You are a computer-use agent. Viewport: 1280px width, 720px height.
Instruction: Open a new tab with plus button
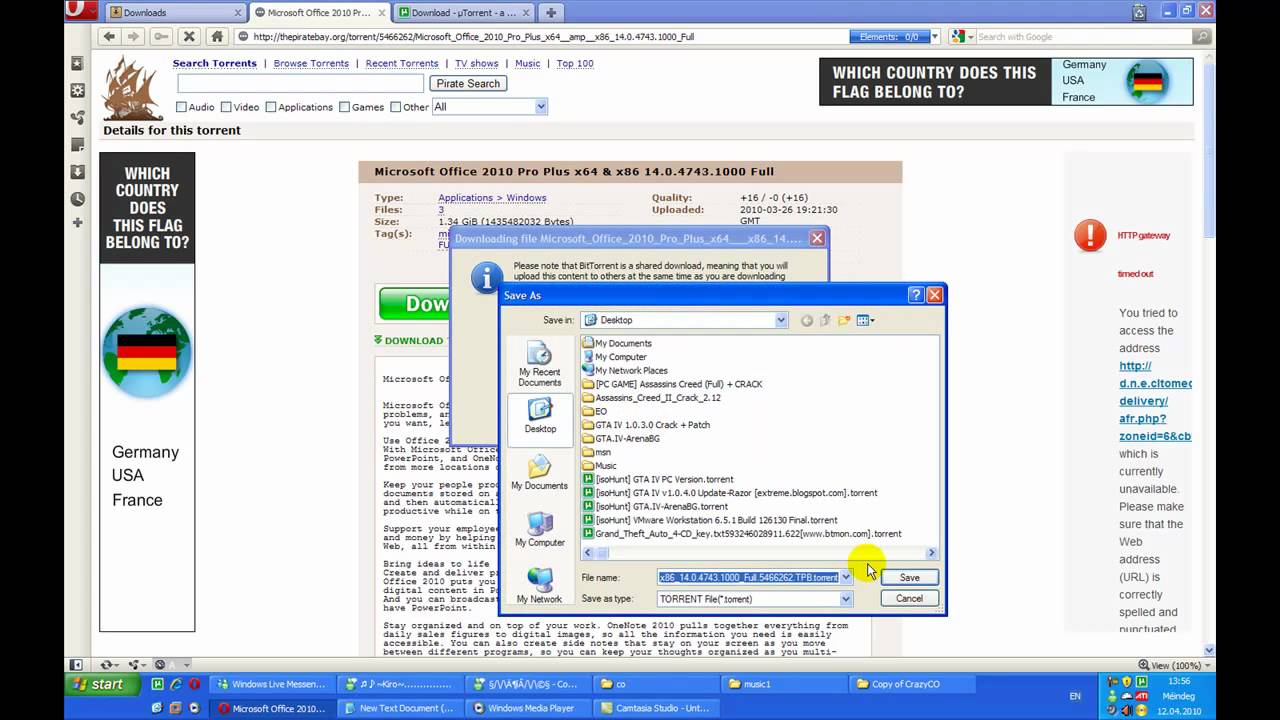(x=550, y=13)
